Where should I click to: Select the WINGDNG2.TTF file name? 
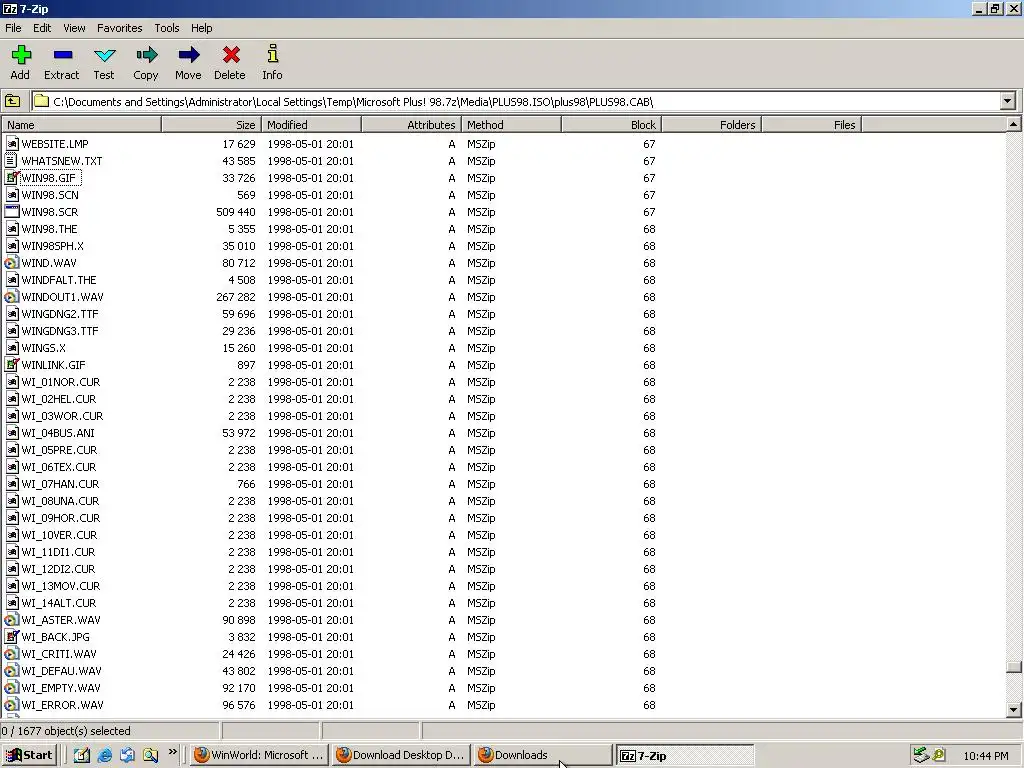click(x=60, y=314)
